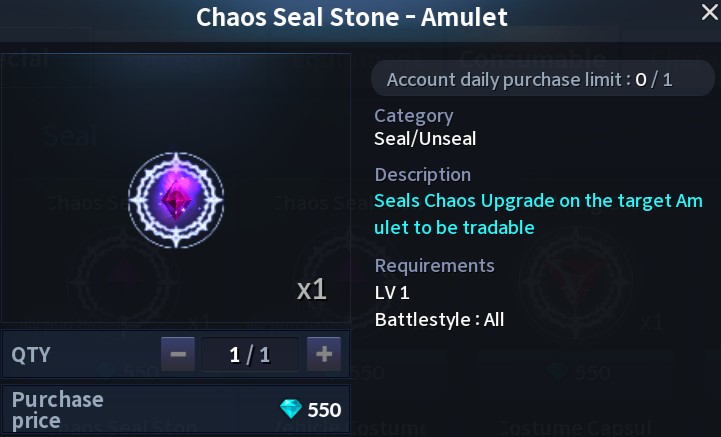This screenshot has height=437, width=721.
Task: Click the LV 1 requirement text
Action: click(x=391, y=293)
